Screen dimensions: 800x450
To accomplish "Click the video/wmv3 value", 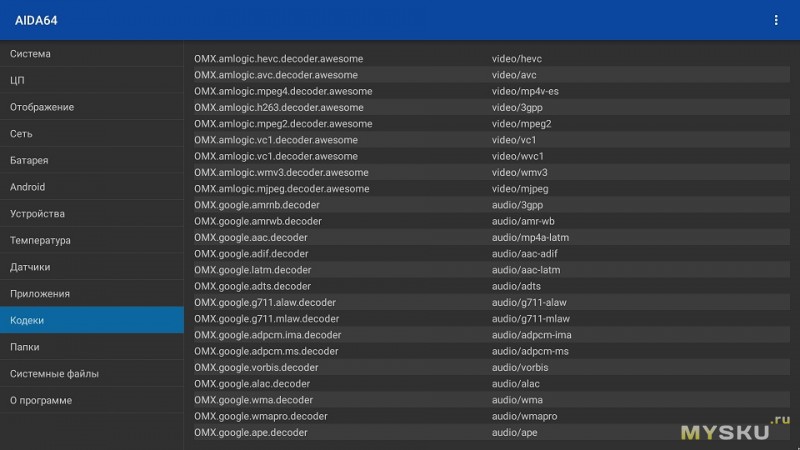I will point(519,172).
